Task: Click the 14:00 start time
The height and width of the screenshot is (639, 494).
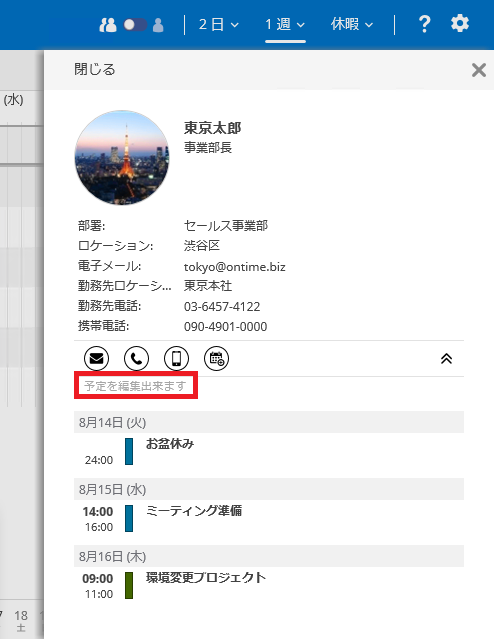Action: (x=98, y=512)
